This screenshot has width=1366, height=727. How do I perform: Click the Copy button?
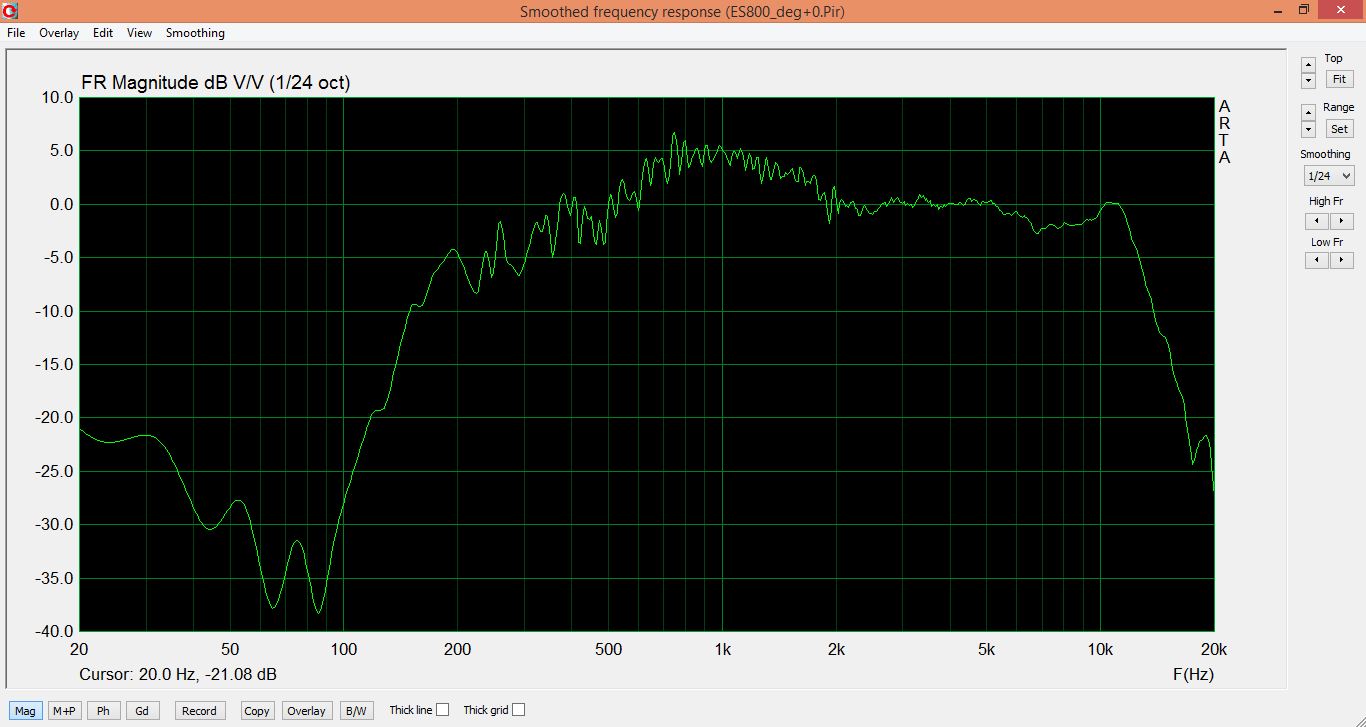257,711
